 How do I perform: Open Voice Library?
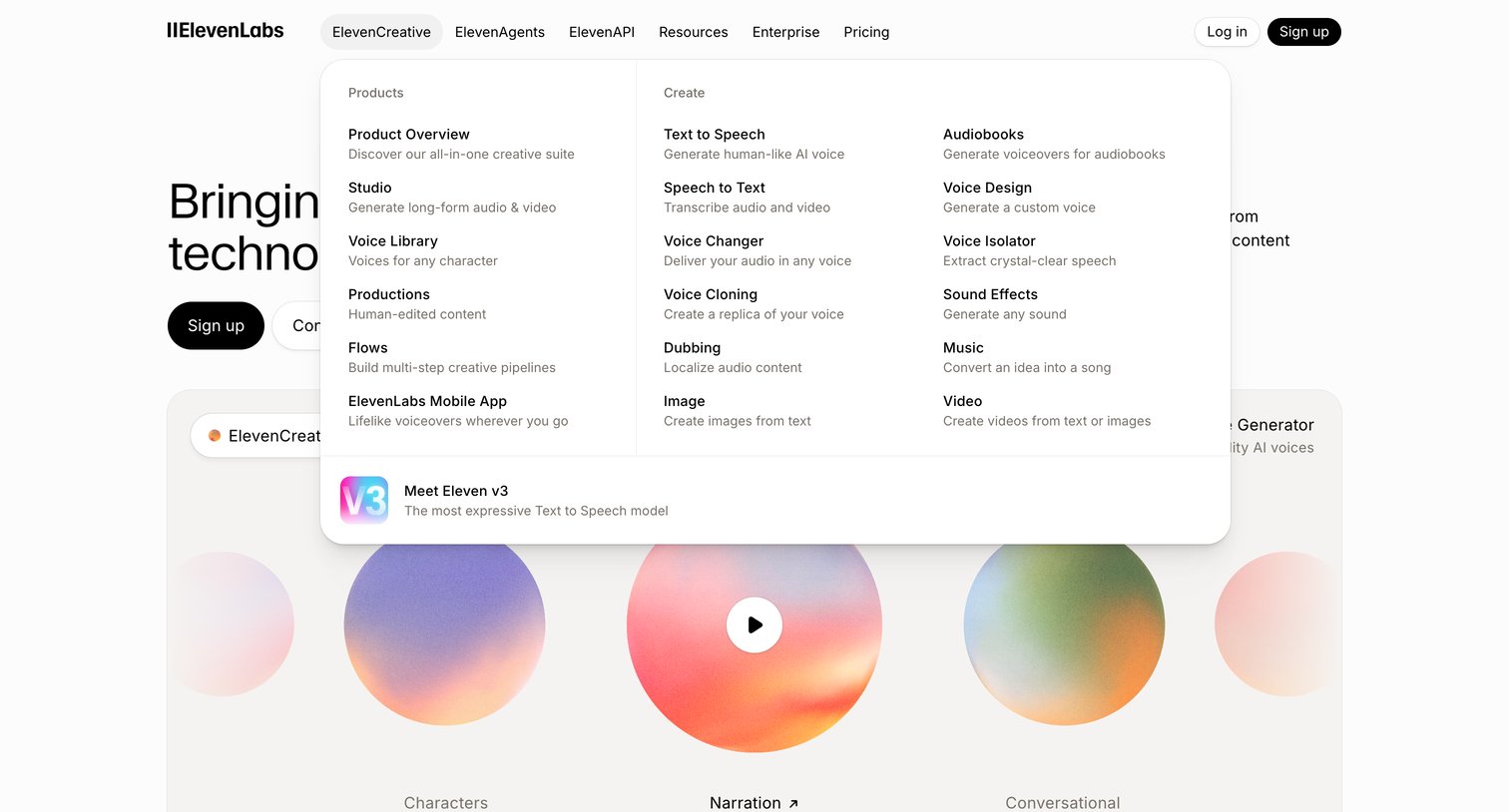coord(423,250)
